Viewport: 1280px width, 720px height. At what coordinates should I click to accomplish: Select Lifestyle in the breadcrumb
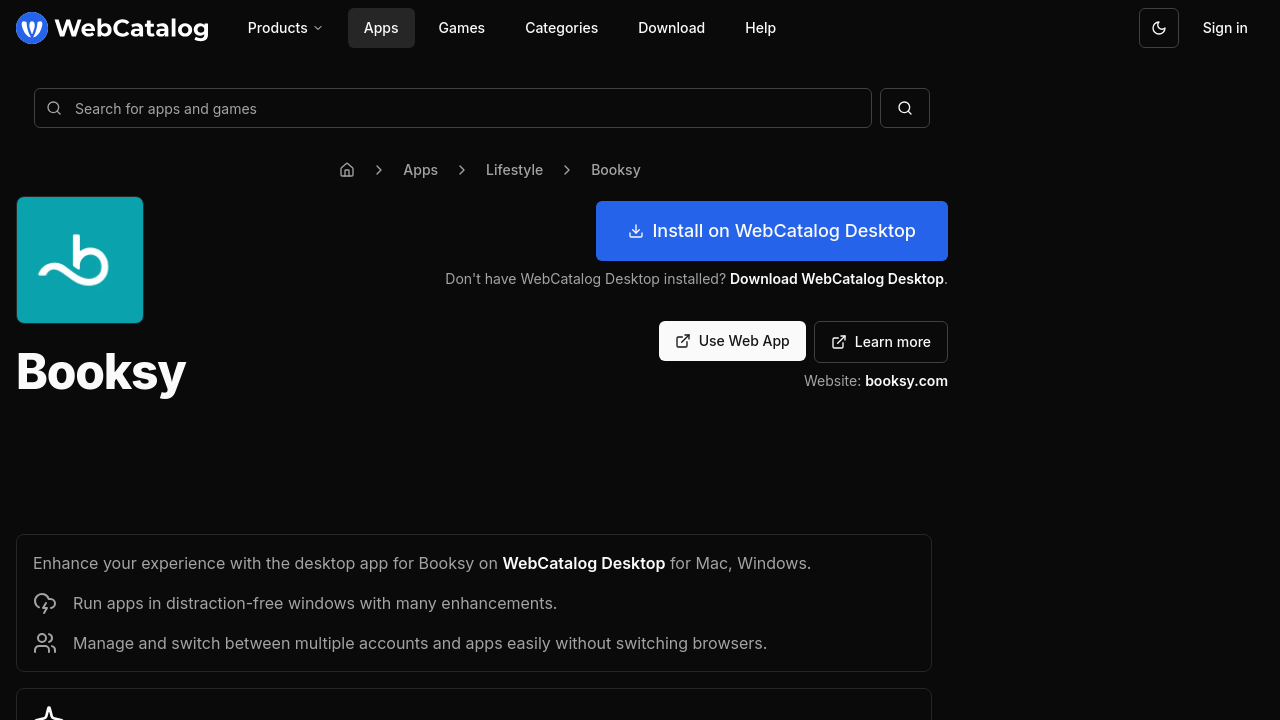click(x=514, y=170)
